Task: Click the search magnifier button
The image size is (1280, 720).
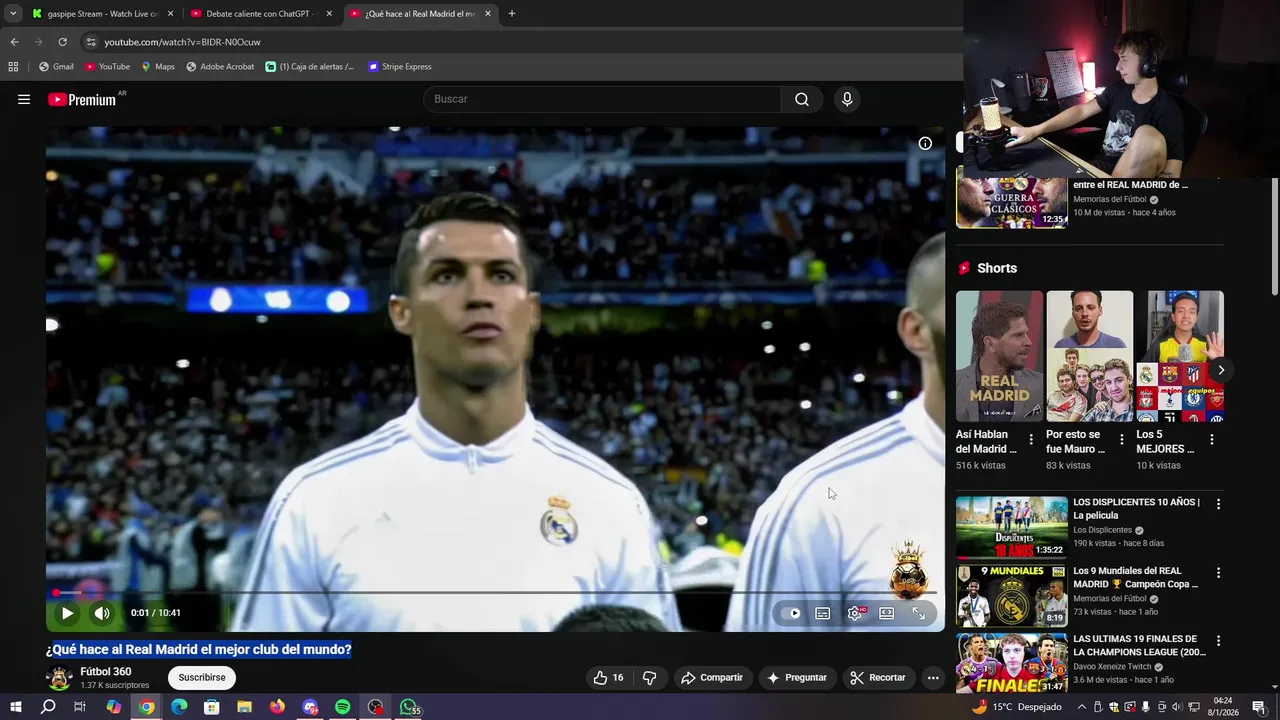Action: point(802,99)
